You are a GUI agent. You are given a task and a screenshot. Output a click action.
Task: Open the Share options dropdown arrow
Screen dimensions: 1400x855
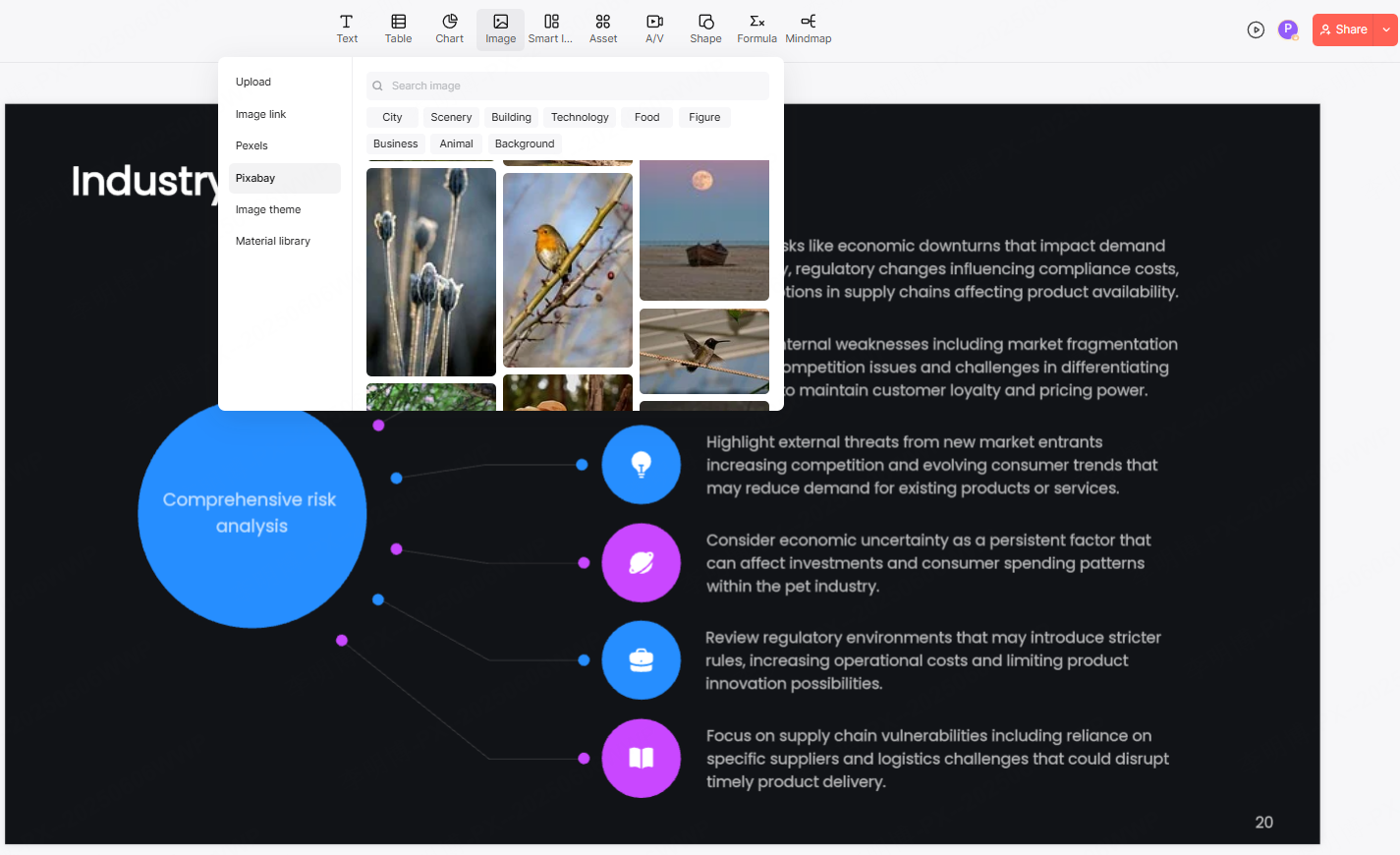pos(1384,29)
